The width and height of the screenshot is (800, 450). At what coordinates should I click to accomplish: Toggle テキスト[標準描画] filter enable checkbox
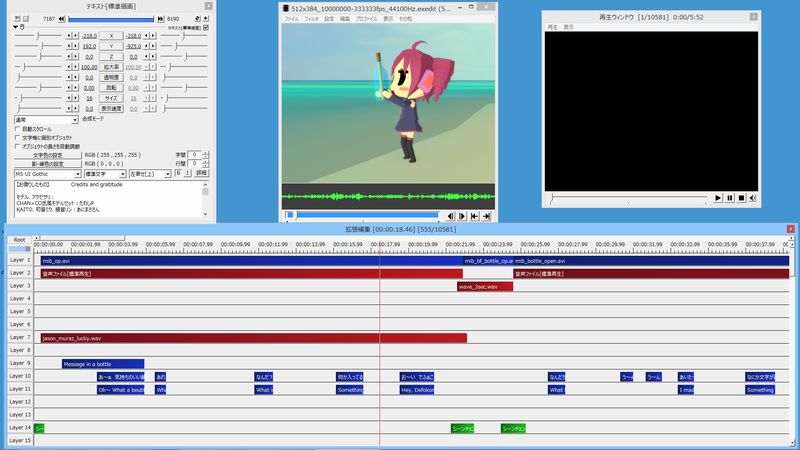pos(206,28)
